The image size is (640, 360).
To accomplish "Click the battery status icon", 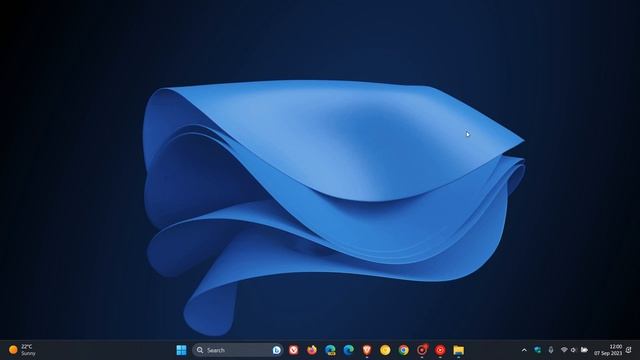I will (x=584, y=350).
